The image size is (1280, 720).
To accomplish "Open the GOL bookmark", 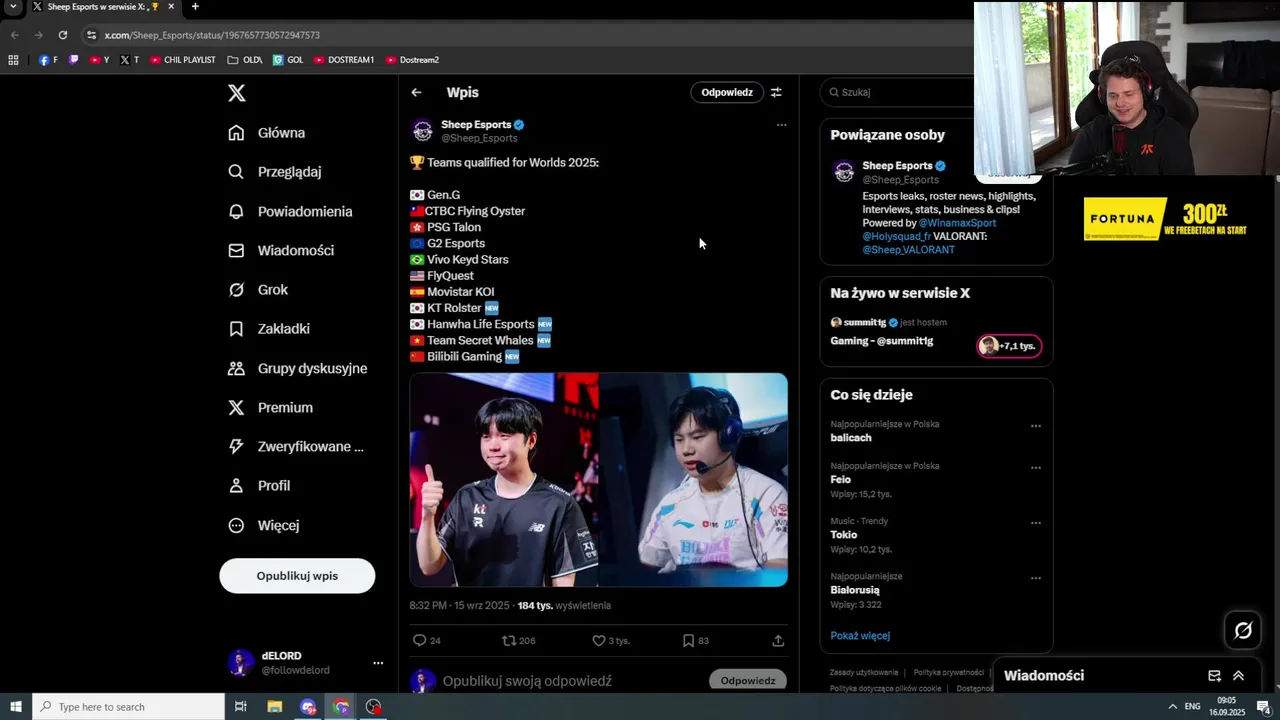I will coord(288,60).
